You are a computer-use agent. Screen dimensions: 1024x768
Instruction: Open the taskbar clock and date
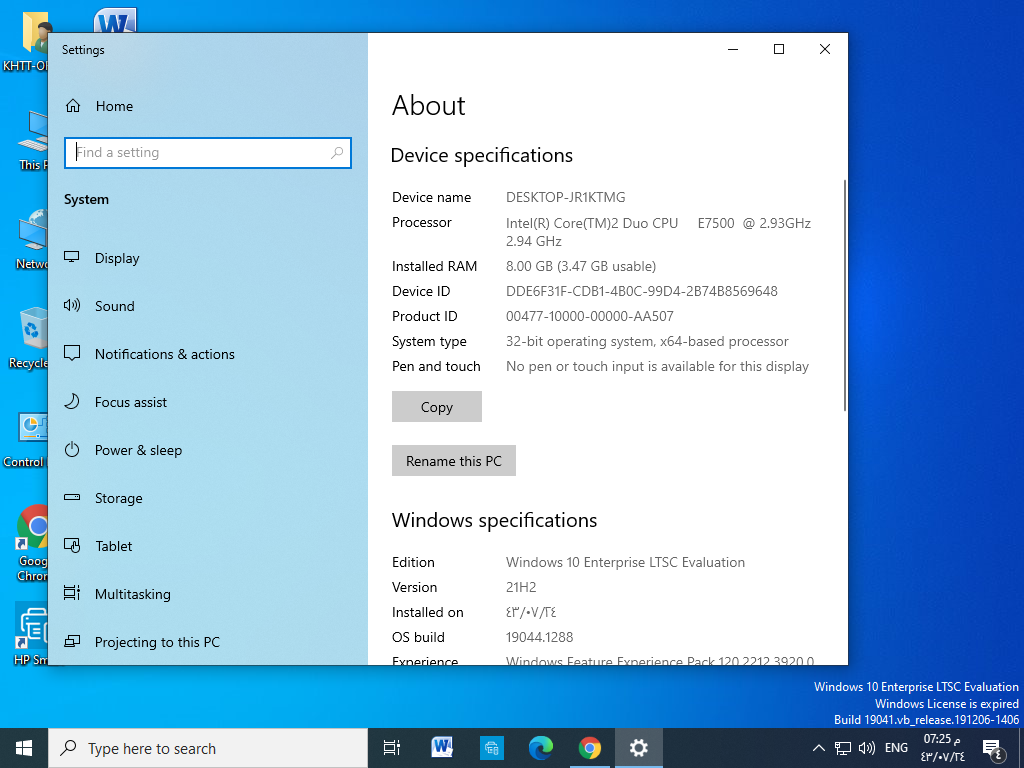tap(942, 748)
